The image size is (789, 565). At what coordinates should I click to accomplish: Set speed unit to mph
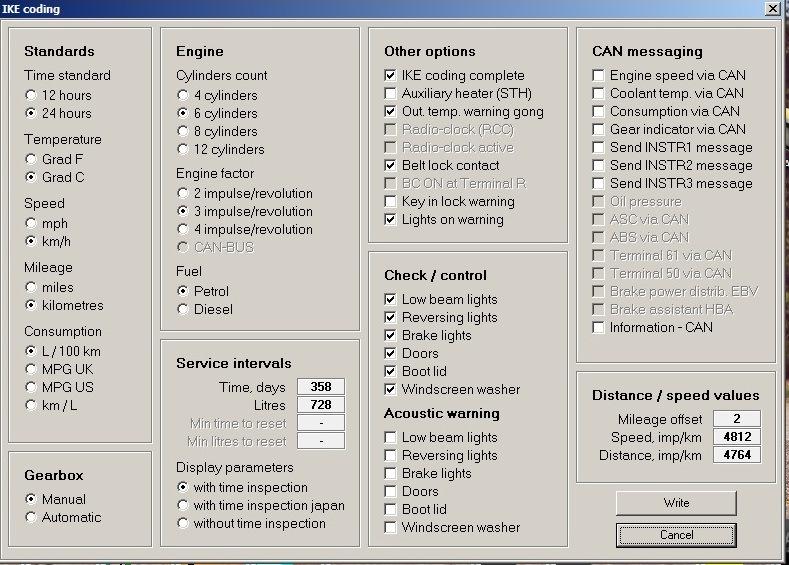click(31, 223)
